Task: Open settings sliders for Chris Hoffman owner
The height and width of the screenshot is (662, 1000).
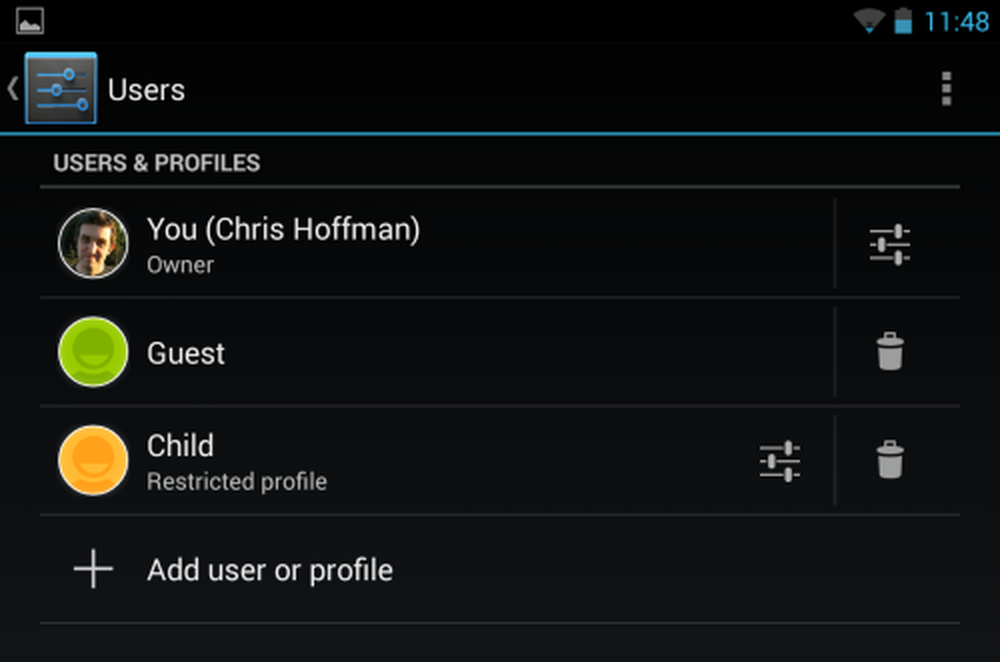Action: pyautogui.click(x=890, y=244)
